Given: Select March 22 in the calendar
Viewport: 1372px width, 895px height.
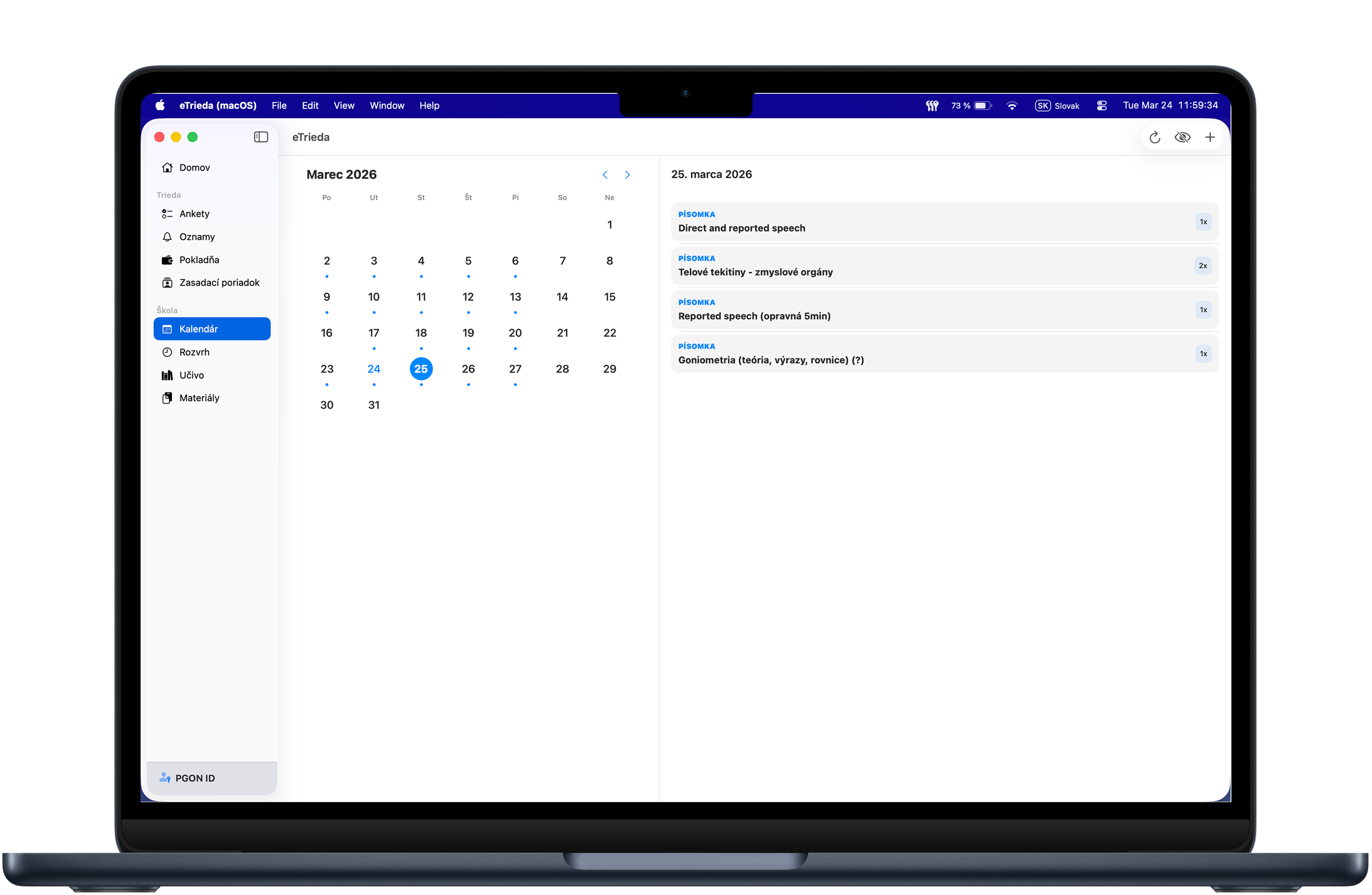Looking at the screenshot, I should tap(609, 333).
